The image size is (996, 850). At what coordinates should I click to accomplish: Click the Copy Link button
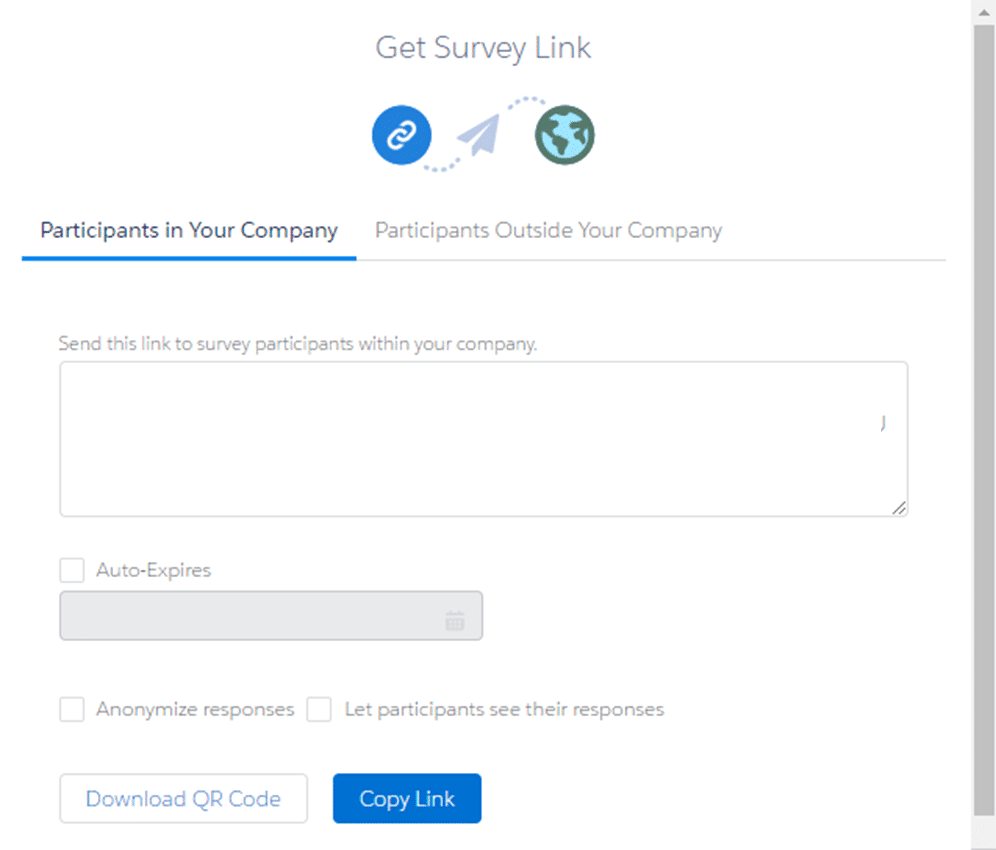coord(407,799)
